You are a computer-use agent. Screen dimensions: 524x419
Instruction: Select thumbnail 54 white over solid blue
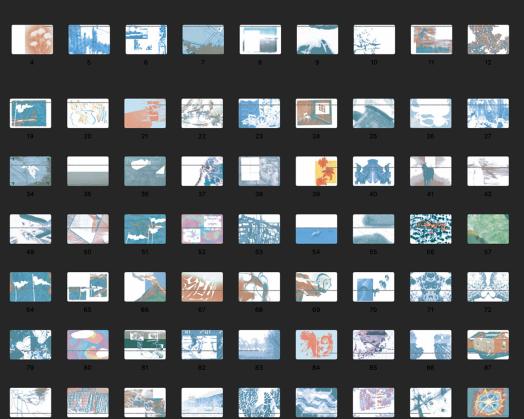point(316,229)
